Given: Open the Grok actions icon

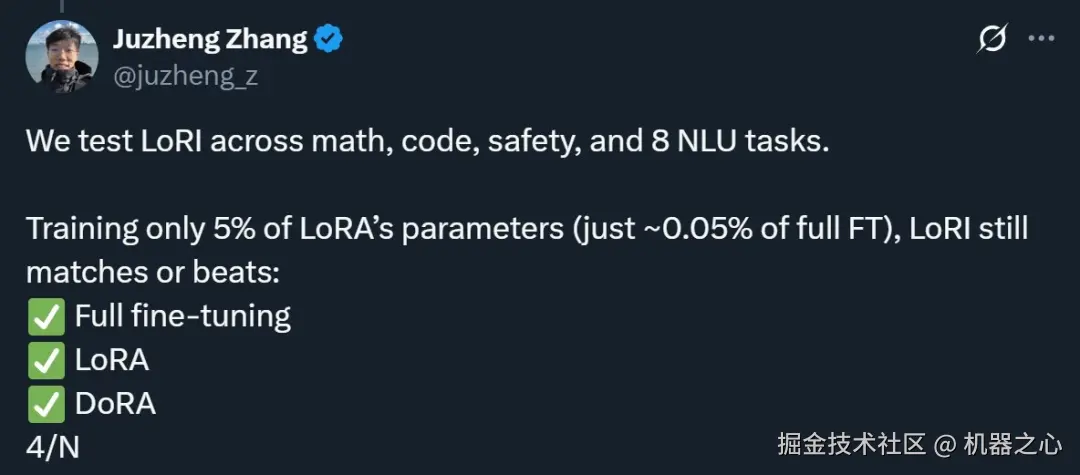Looking at the screenshot, I should (992, 39).
